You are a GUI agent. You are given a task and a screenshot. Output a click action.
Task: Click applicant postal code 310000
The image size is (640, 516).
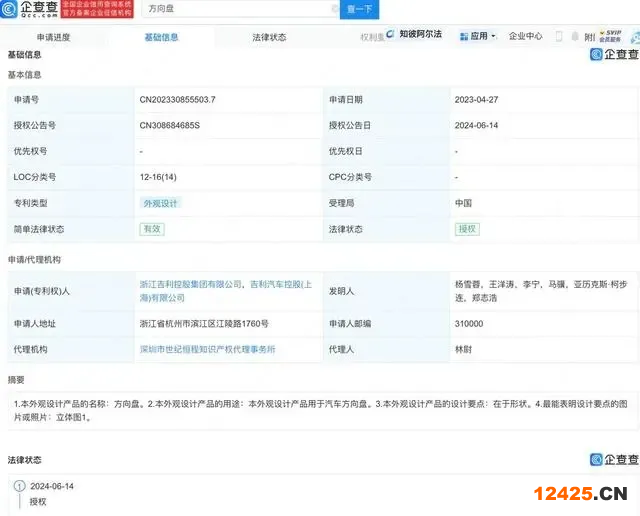coord(469,324)
